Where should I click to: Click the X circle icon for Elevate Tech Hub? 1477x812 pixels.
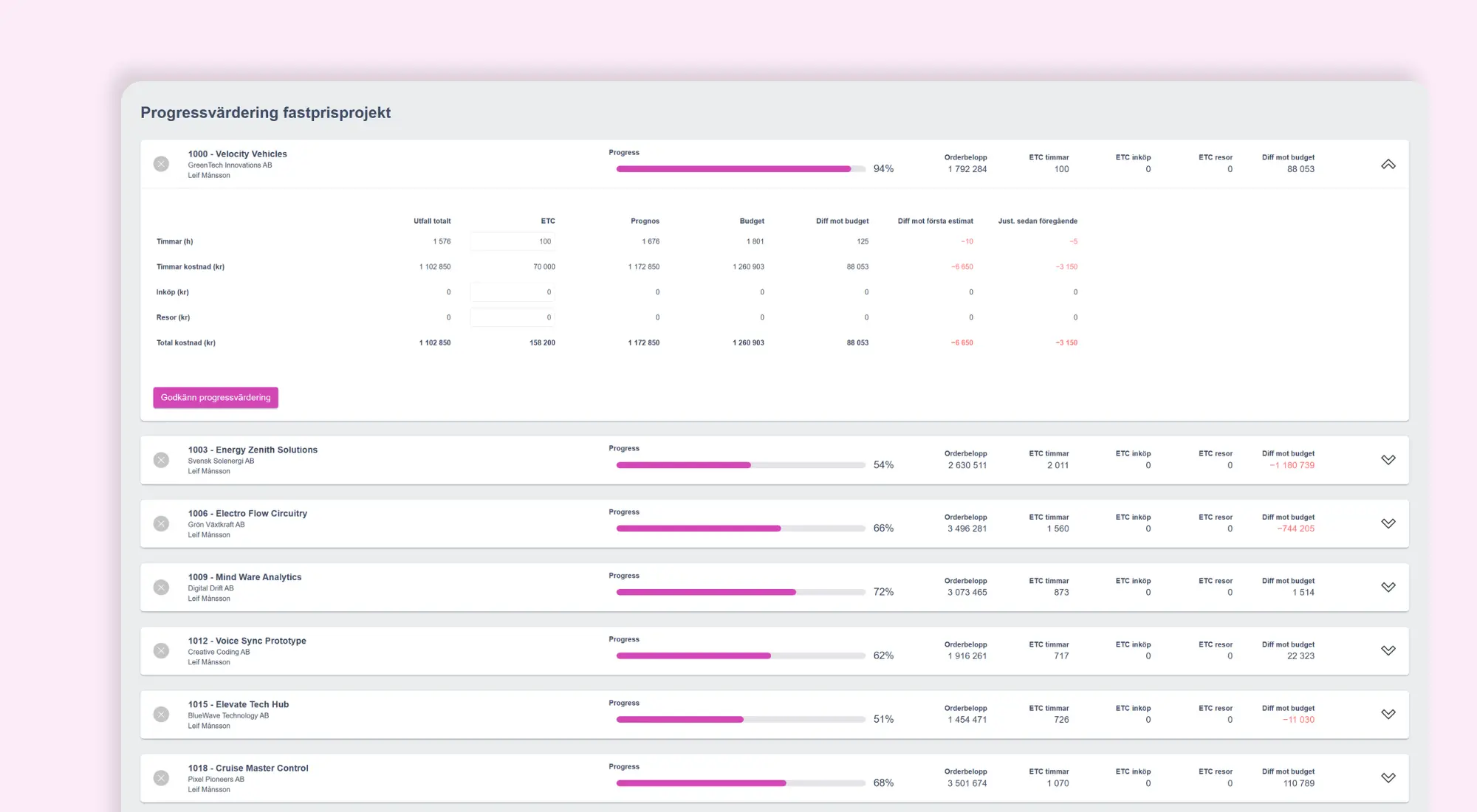[x=161, y=714]
